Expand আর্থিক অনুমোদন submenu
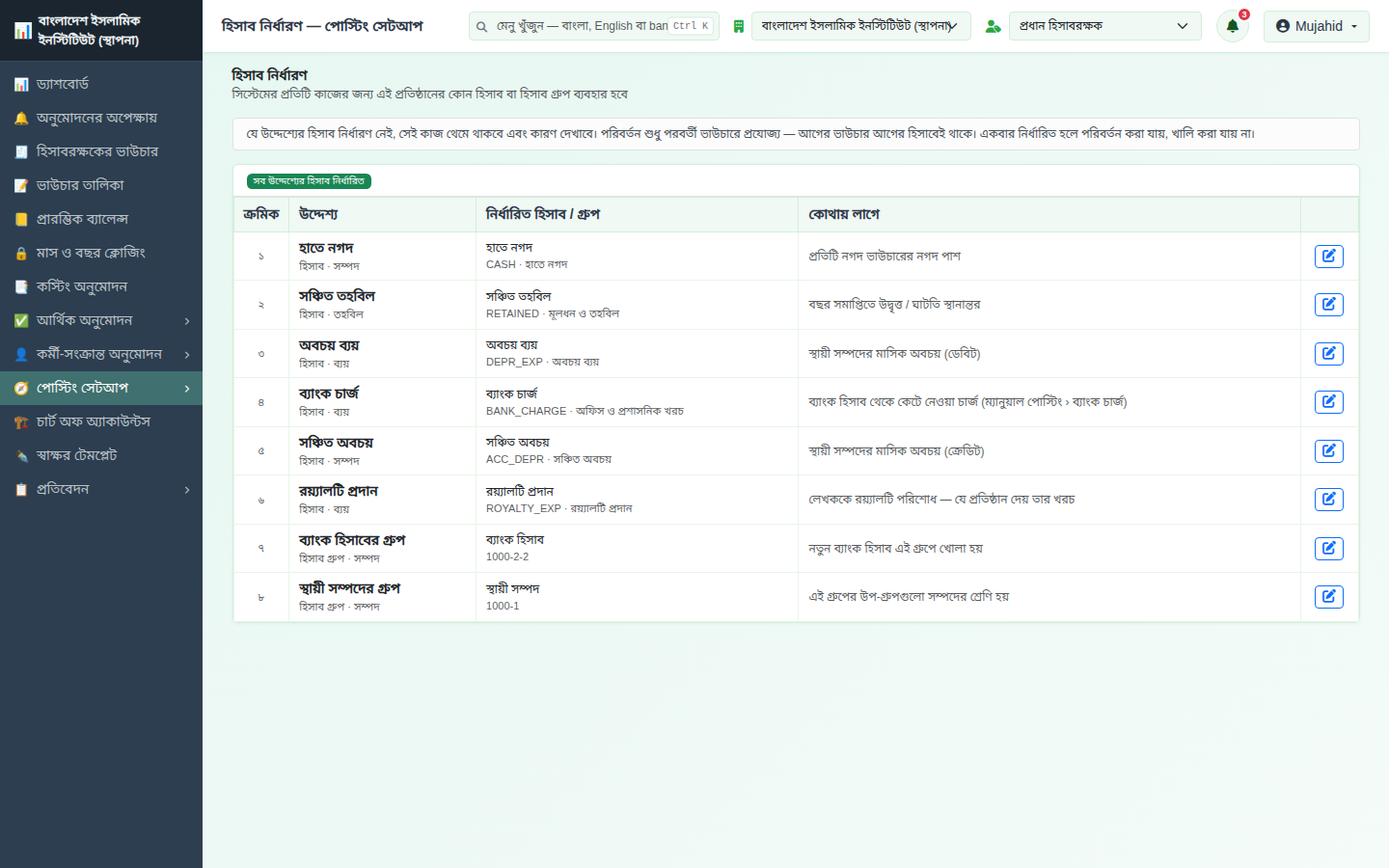 pos(187,320)
